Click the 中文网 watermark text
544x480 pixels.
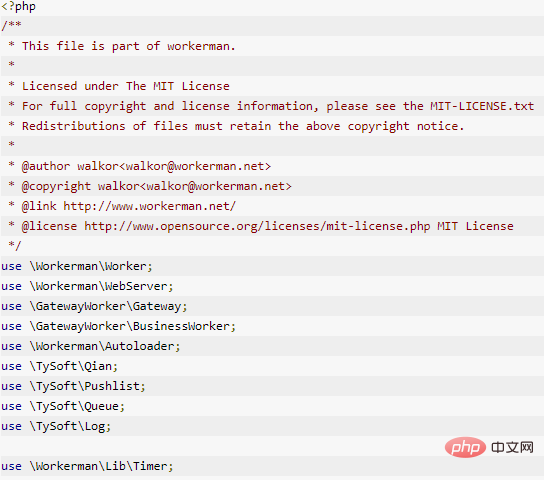(512, 447)
